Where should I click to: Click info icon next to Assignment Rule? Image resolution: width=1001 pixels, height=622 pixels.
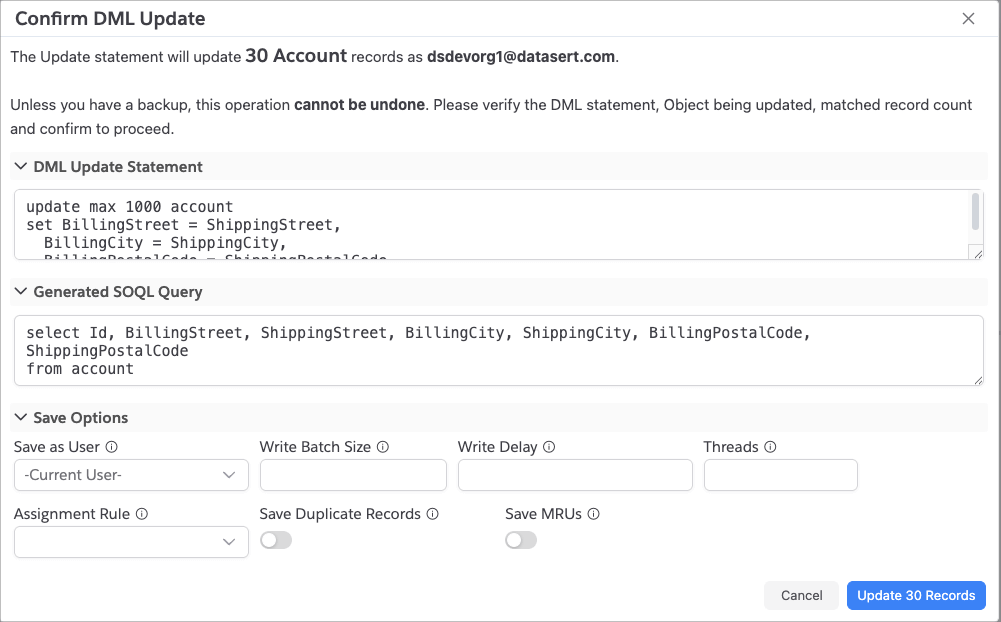[142, 514]
